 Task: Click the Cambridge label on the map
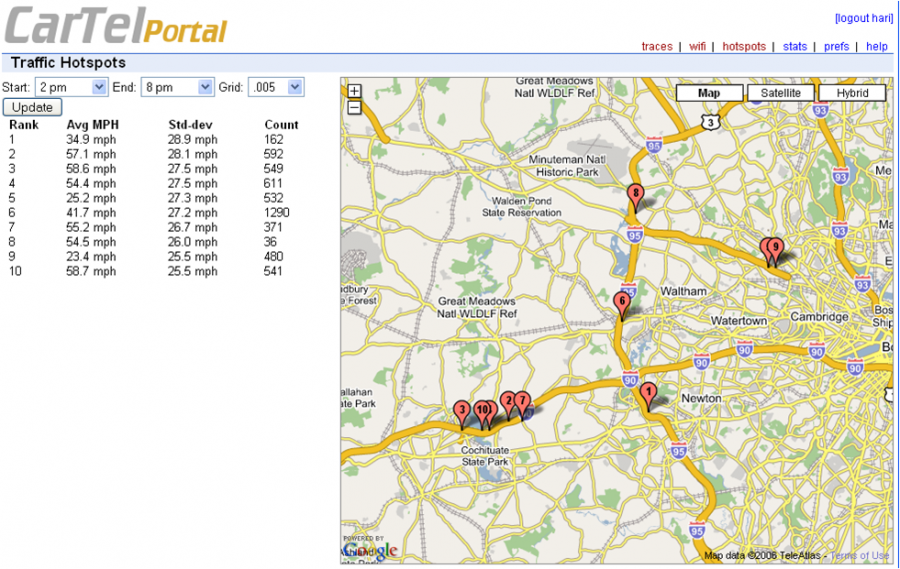coord(819,316)
